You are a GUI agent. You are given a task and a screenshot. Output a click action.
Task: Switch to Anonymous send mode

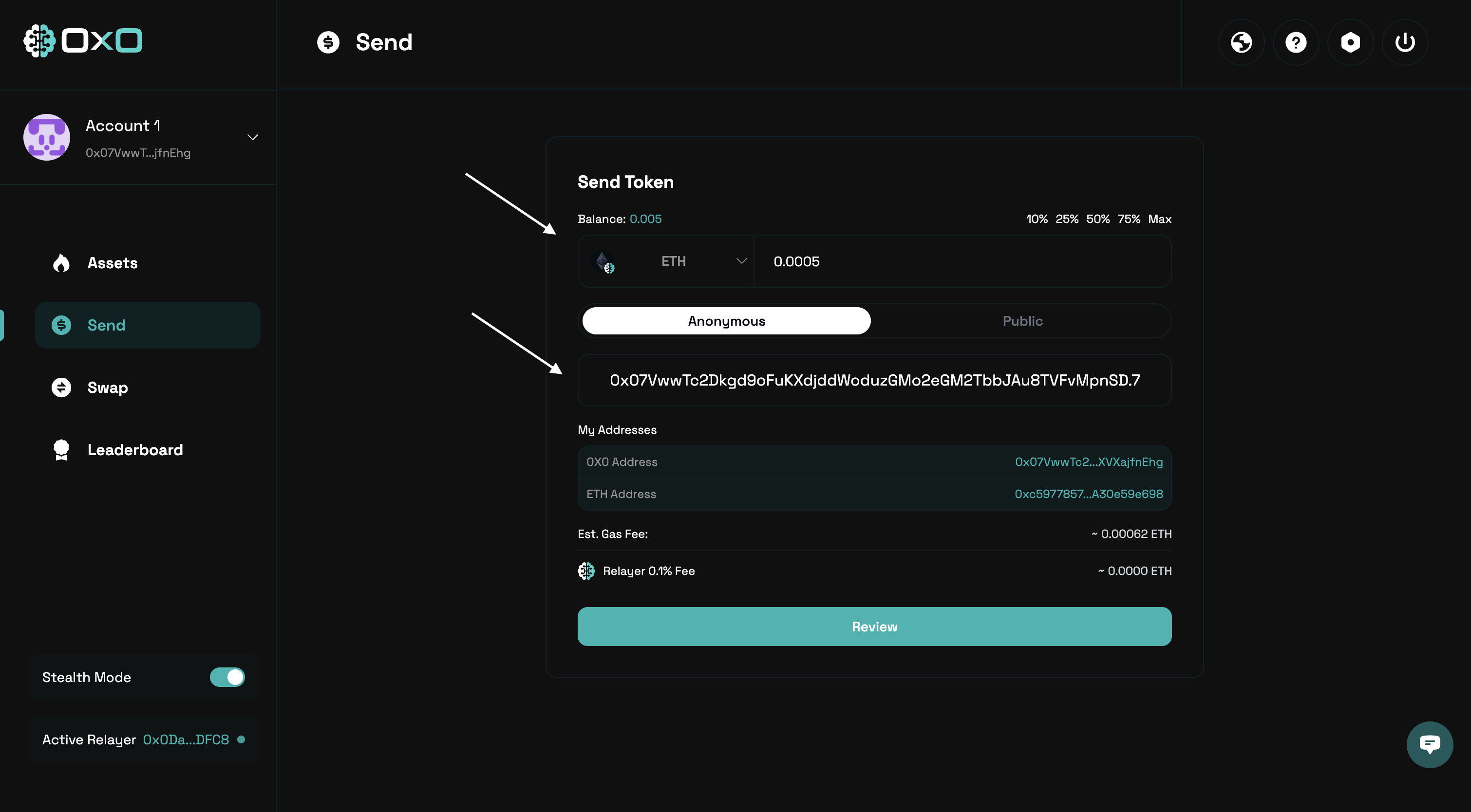tap(725, 321)
